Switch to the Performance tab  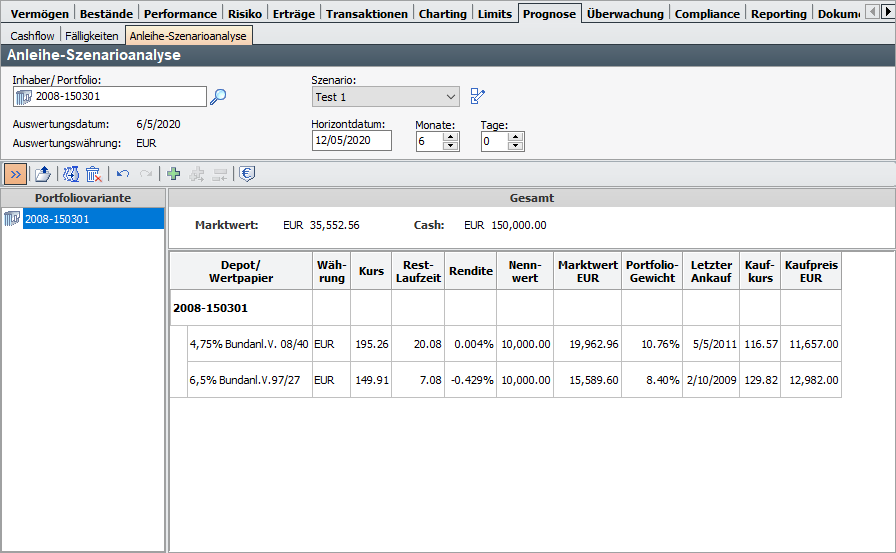179,14
